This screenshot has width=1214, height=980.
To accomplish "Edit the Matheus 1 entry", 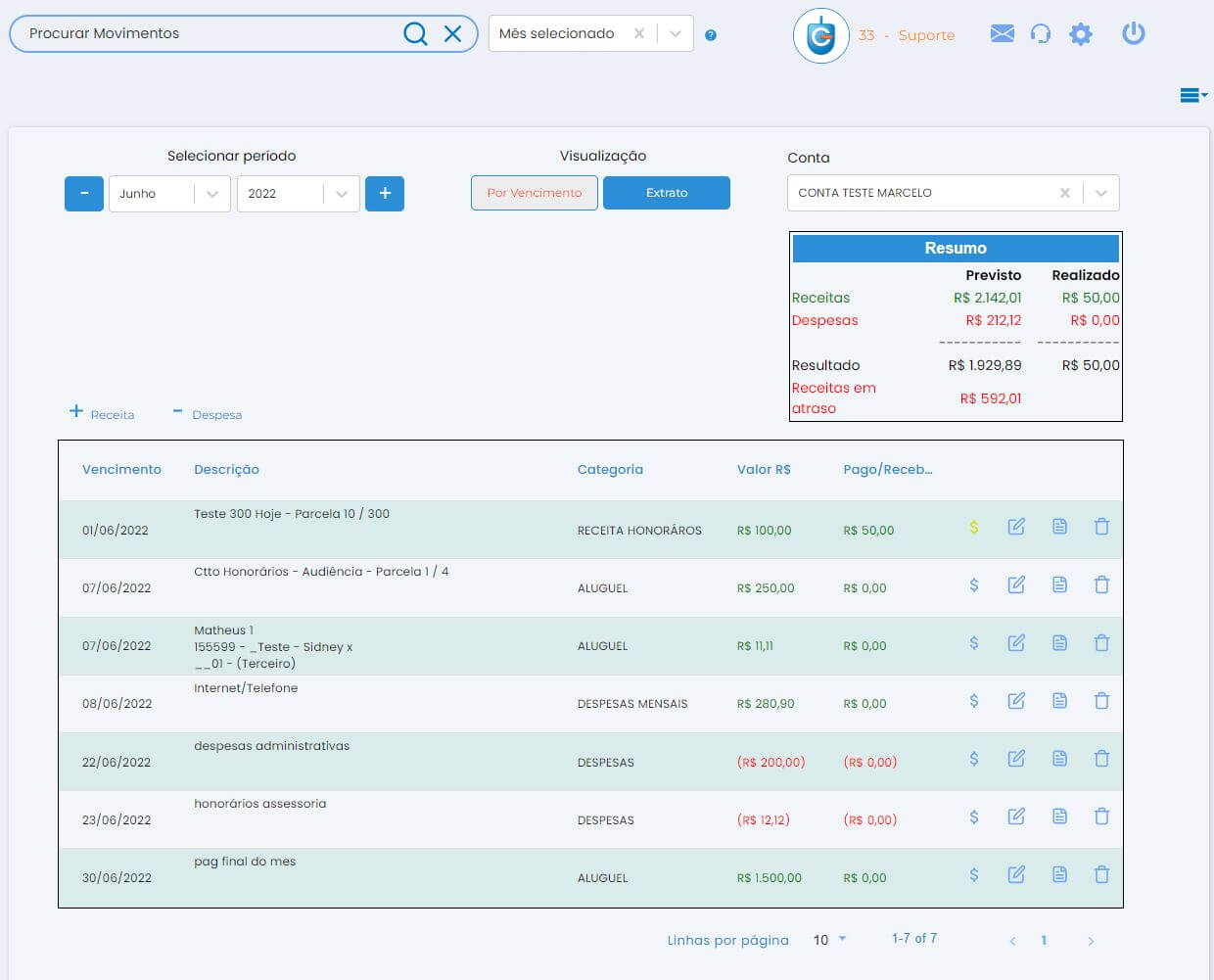I will point(1016,642).
